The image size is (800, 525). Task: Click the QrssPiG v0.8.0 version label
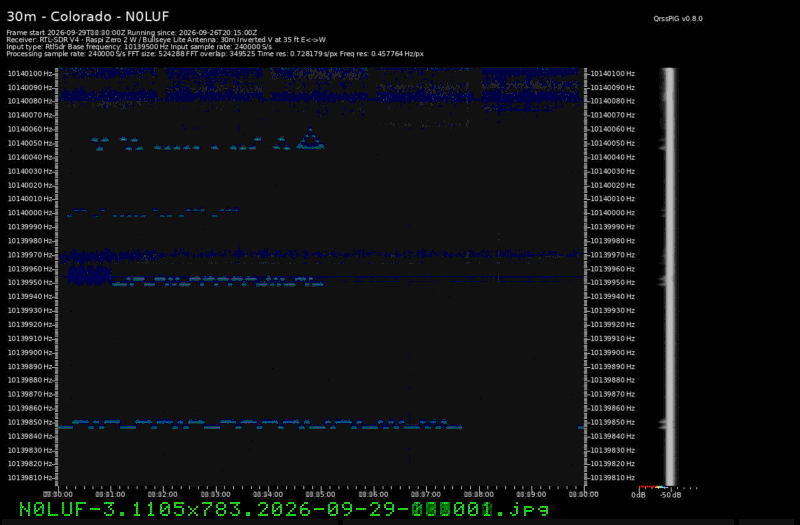[x=678, y=18]
